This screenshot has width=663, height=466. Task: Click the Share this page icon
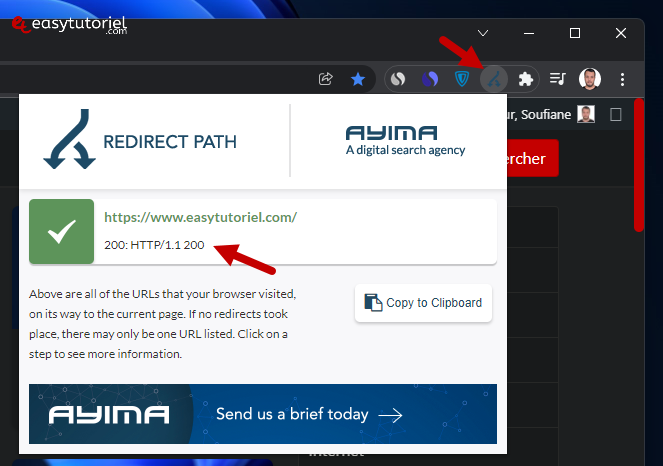coord(326,79)
